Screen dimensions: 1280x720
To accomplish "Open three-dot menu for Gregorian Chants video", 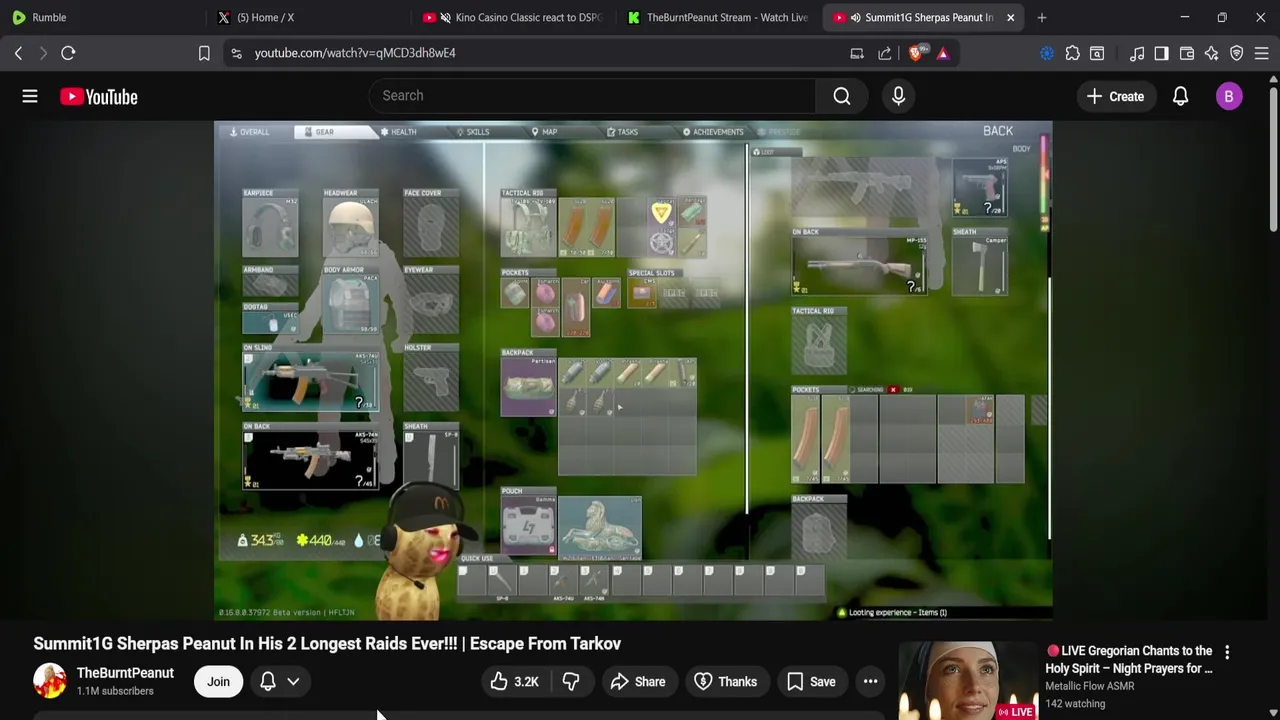I will (x=1227, y=652).
